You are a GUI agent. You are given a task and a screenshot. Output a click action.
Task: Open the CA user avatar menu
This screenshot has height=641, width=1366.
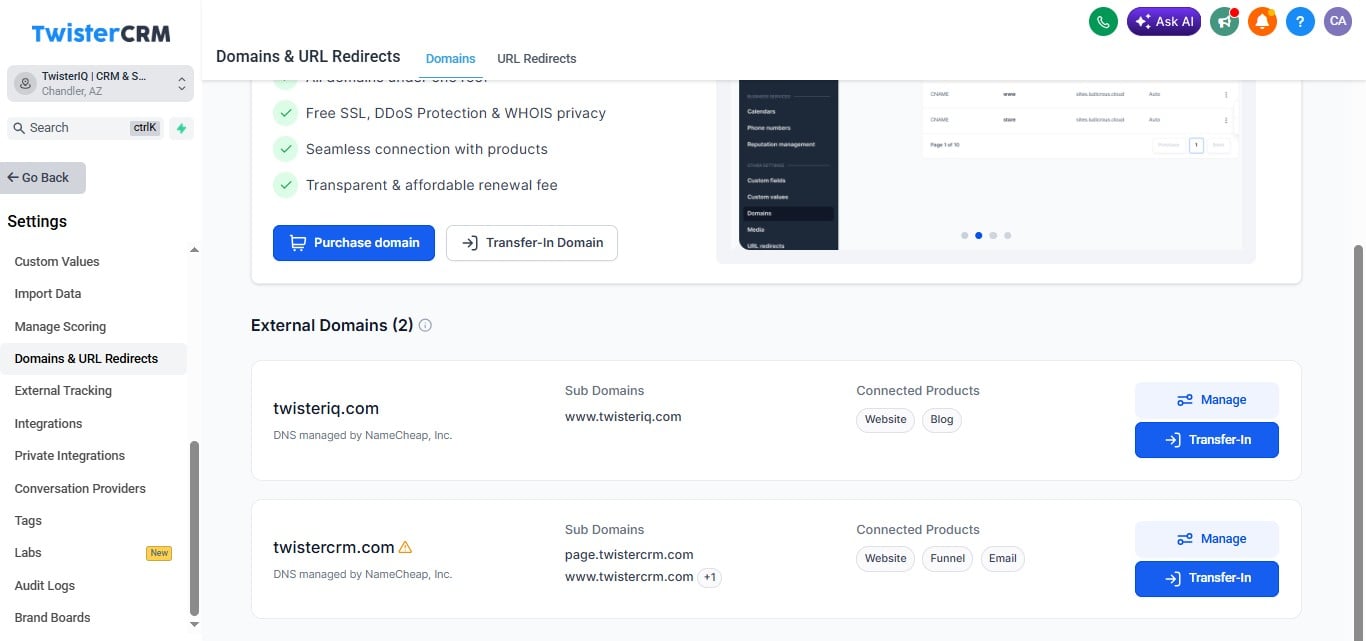pos(1338,21)
